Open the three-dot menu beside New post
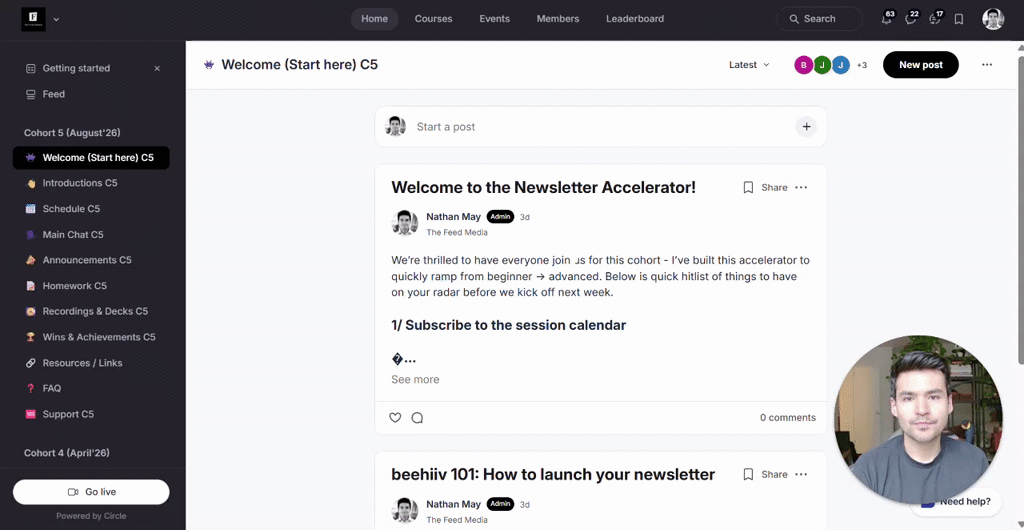This screenshot has width=1024, height=530. (987, 65)
